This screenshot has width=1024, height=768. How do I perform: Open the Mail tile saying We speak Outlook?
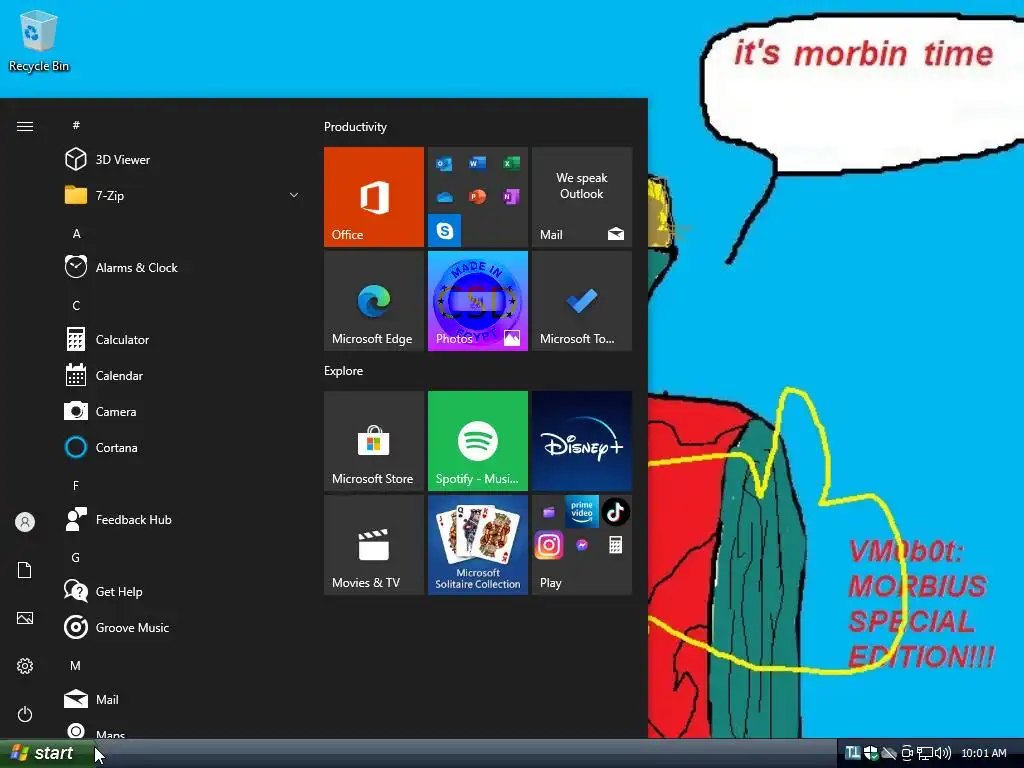[x=582, y=197]
